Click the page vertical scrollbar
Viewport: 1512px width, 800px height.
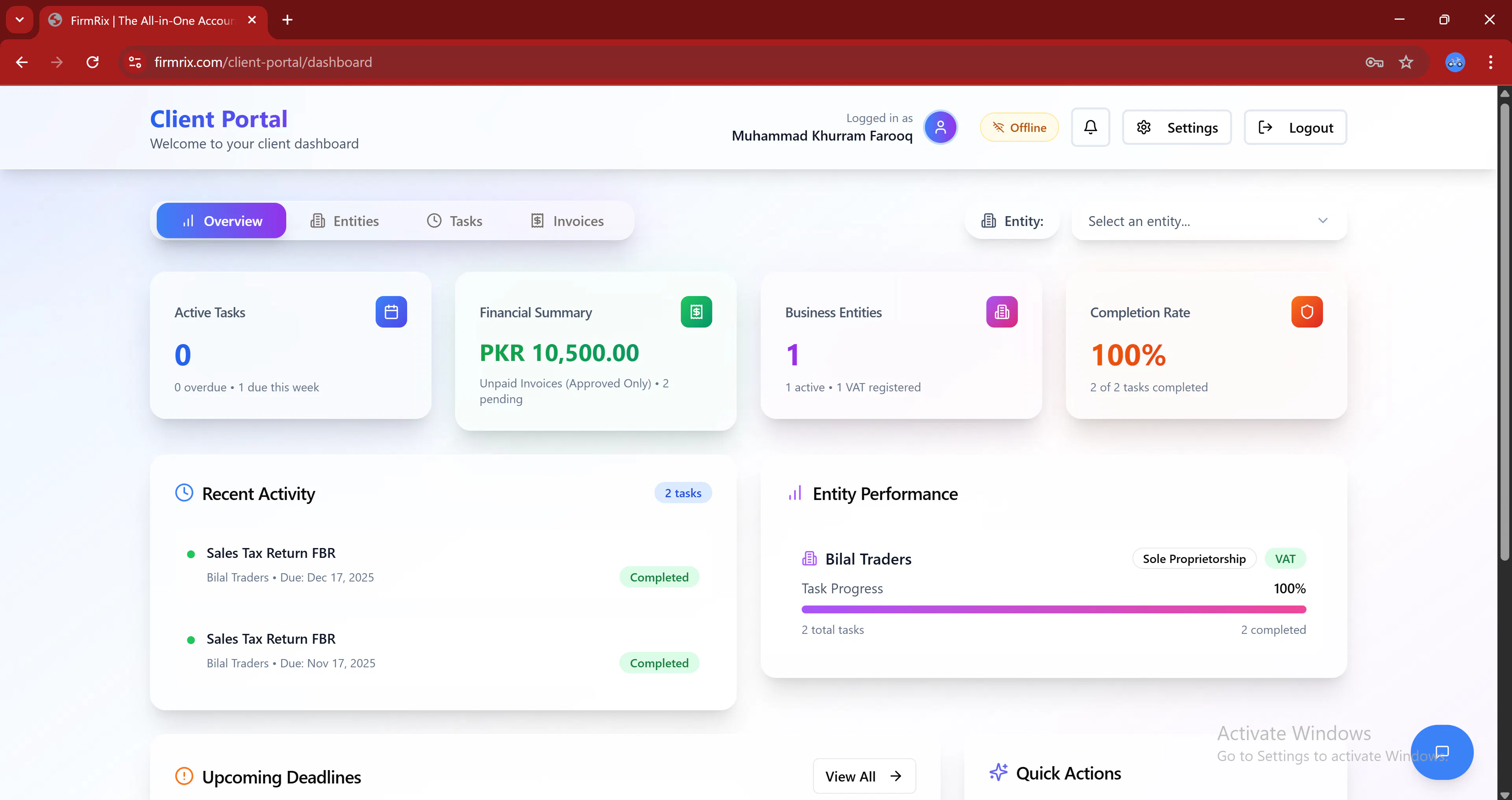tap(1505, 332)
